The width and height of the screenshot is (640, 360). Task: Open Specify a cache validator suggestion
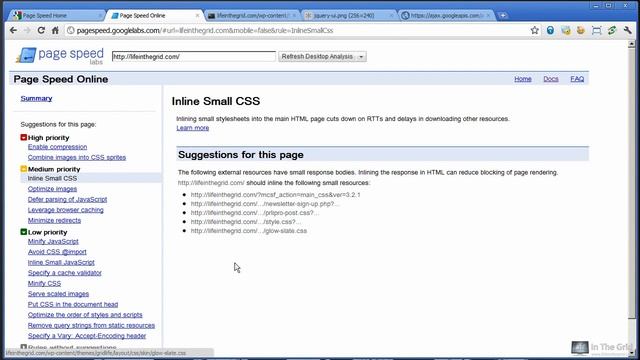[64, 273]
